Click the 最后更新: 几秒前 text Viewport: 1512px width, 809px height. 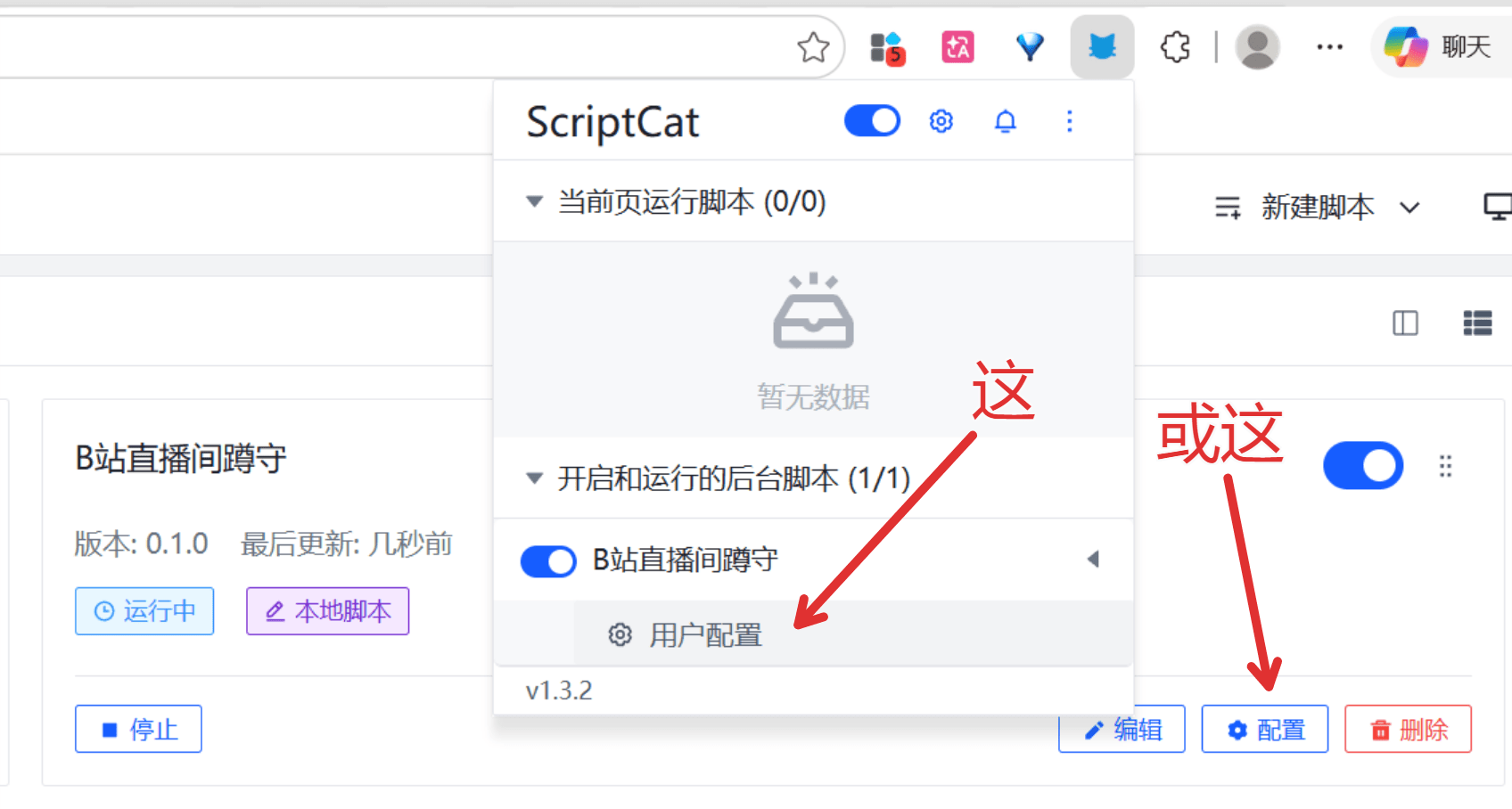click(x=347, y=543)
